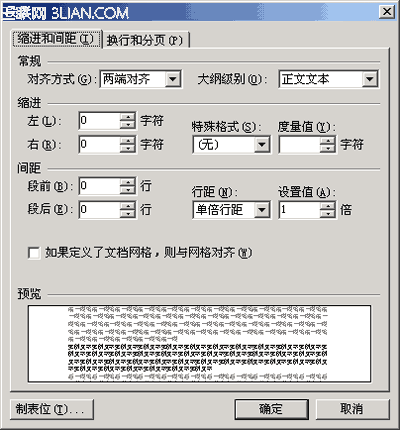Screen dimensions: 400x430
Task: Open 制表位(T)... button
Action: coord(52,409)
